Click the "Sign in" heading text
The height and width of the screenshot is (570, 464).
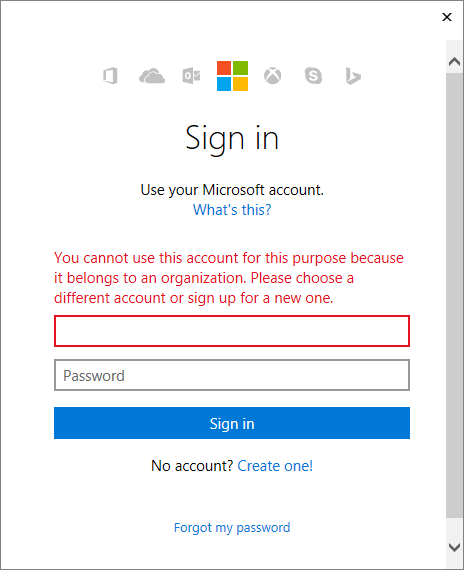tap(232, 139)
